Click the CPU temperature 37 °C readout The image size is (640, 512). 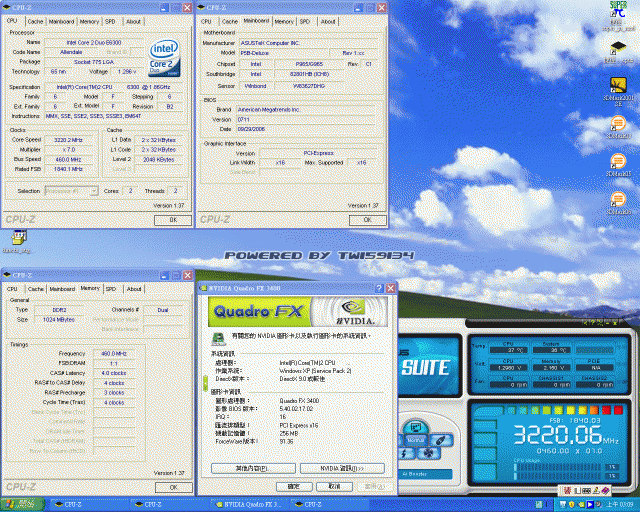[508, 350]
